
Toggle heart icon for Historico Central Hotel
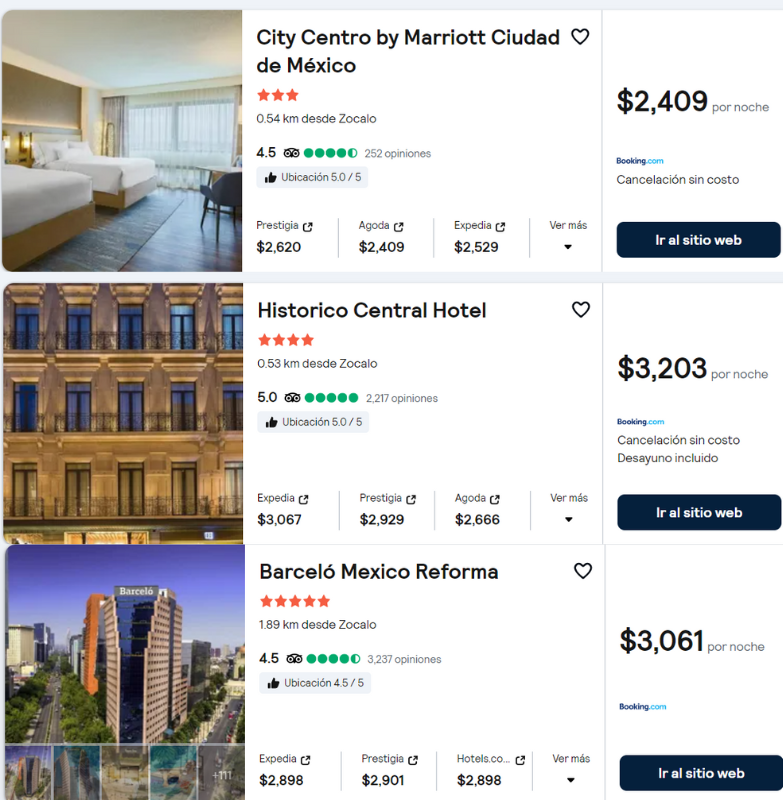point(580,310)
